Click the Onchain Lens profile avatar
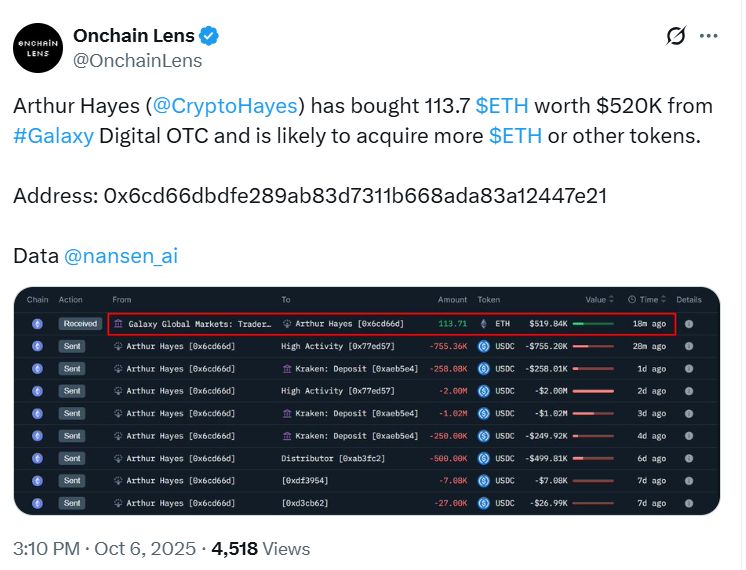 (37, 47)
